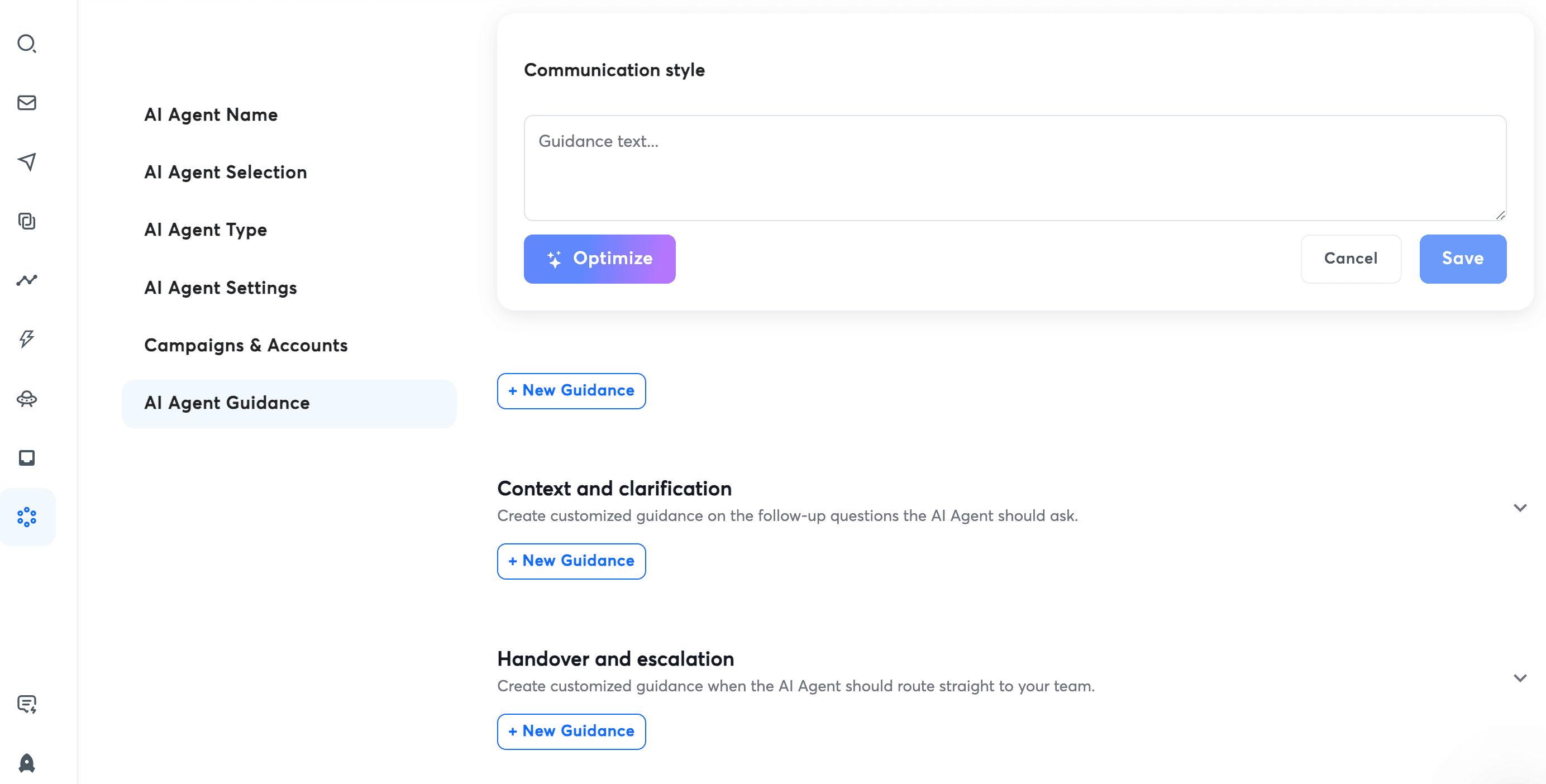Open the search icon in sidebar
This screenshot has width=1546, height=784.
tap(26, 44)
